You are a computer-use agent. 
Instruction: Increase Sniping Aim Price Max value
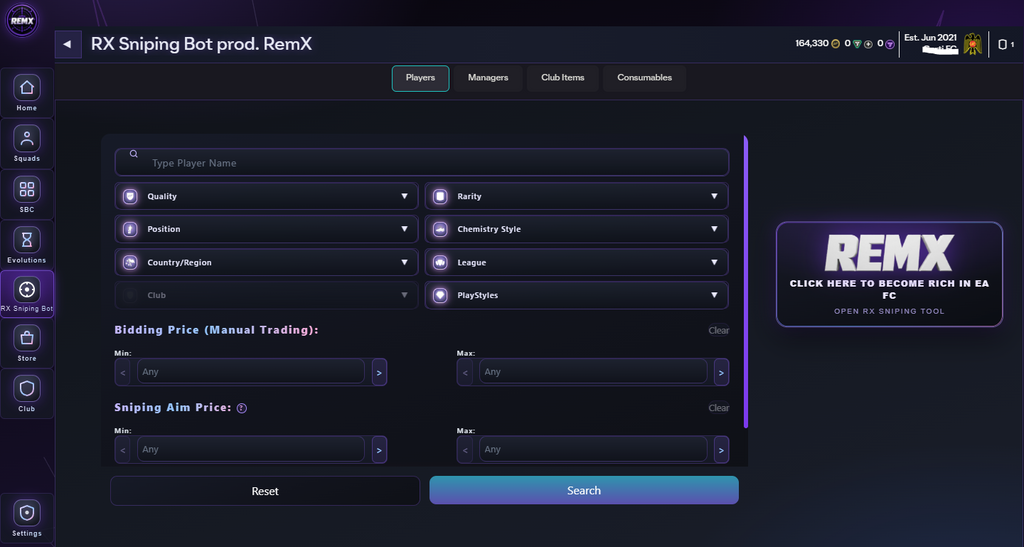[x=721, y=450]
